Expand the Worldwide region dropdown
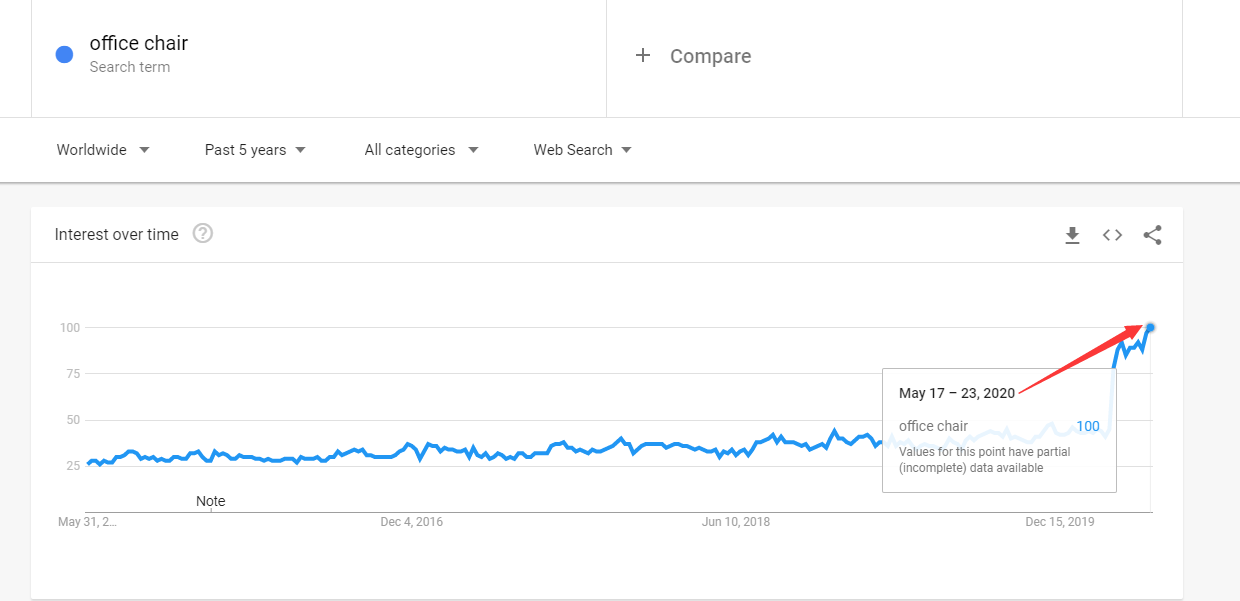Screen dimensions: 1240x601 [103, 150]
